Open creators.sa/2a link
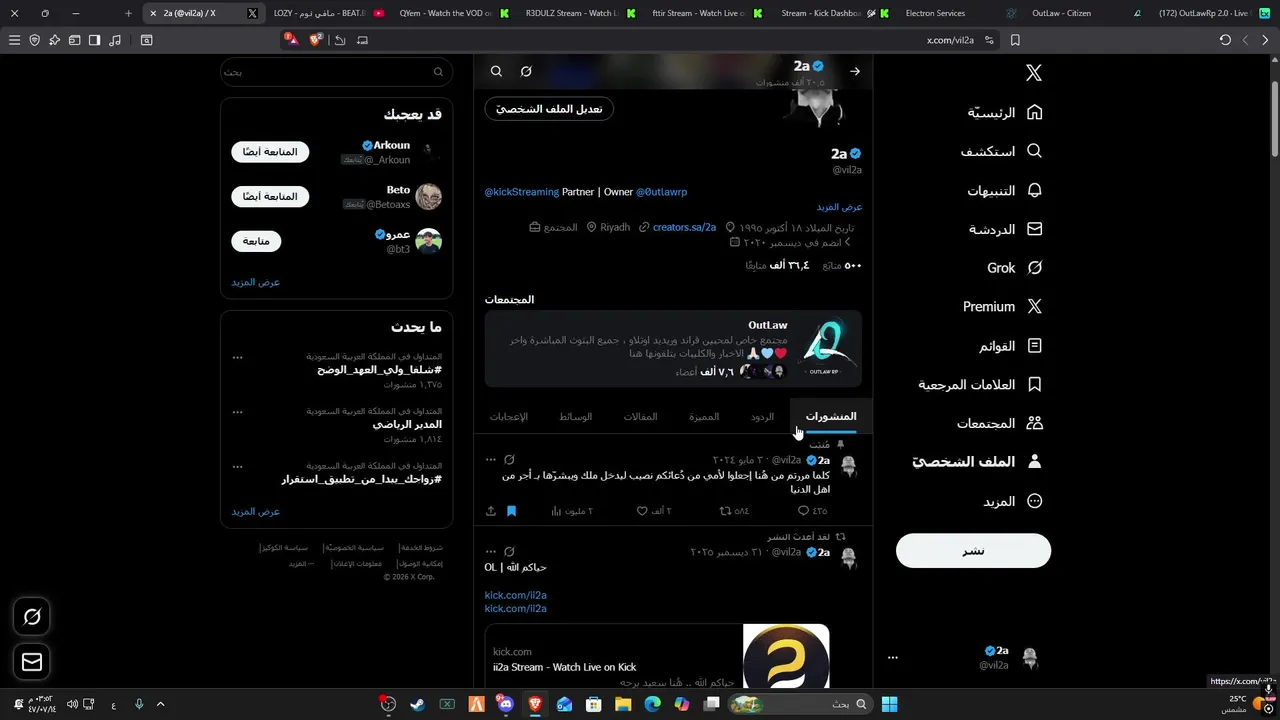Viewport: 1280px width, 720px height. click(x=684, y=227)
